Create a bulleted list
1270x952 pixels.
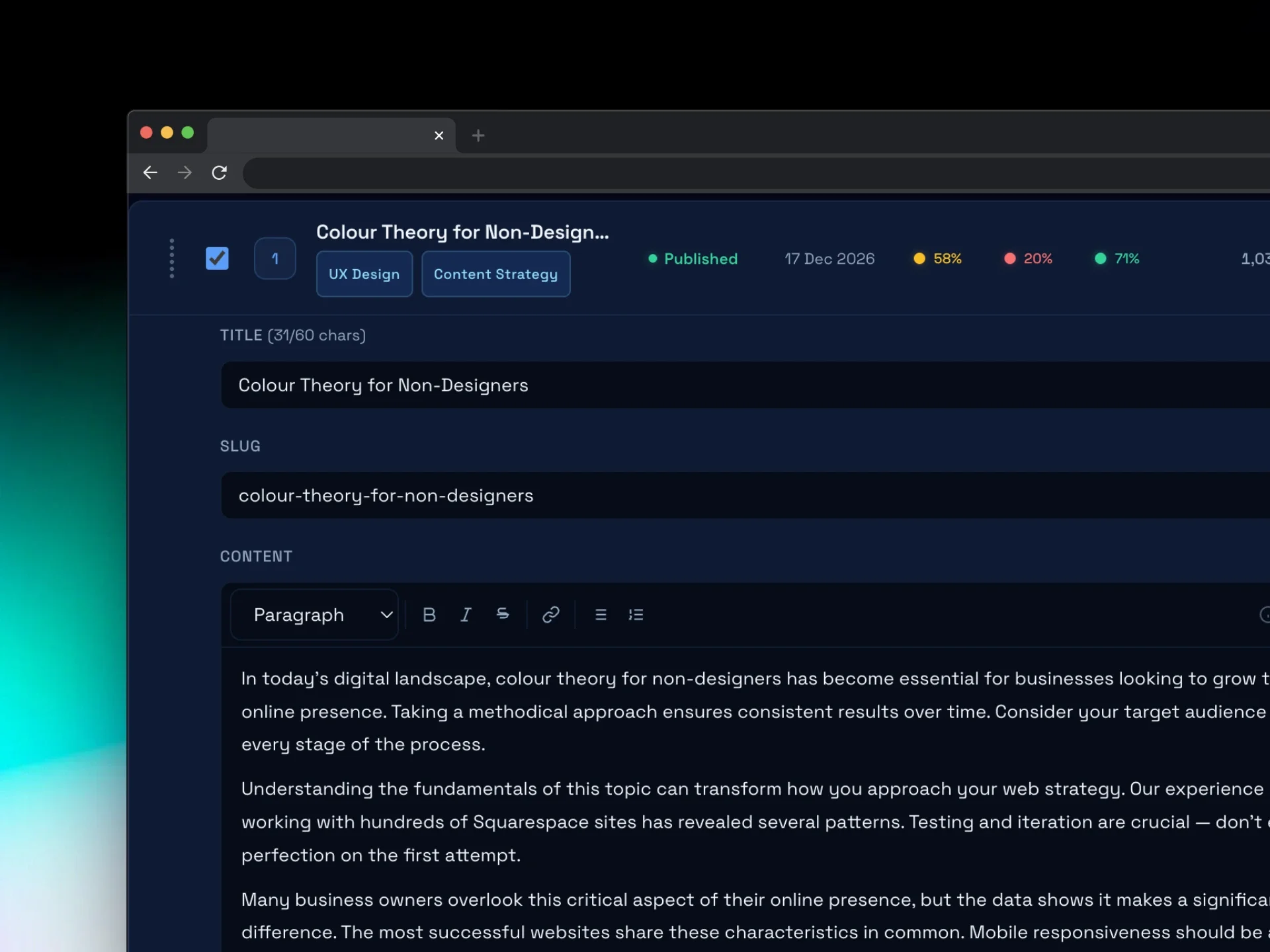601,615
